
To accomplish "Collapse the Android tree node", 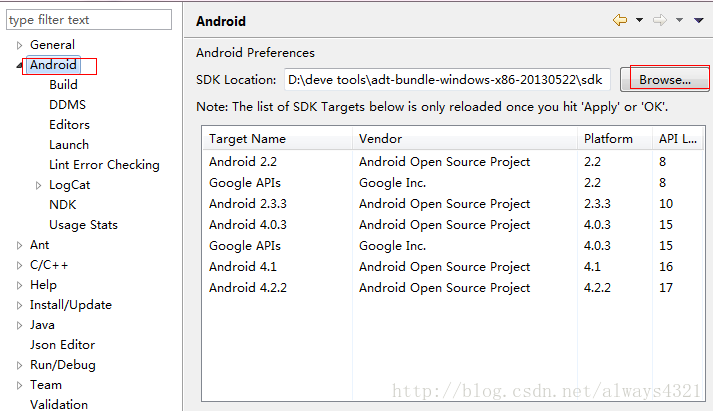I will pyautogui.click(x=19, y=65).
